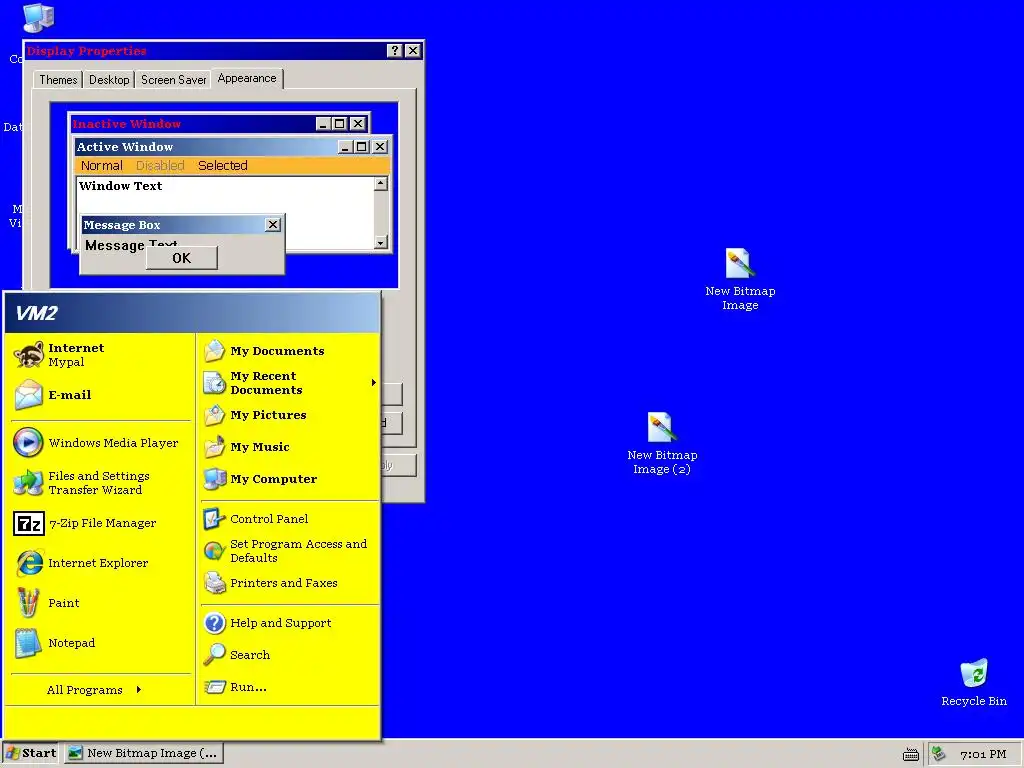Open Files and Settings Transfer Wizard icon

28,483
